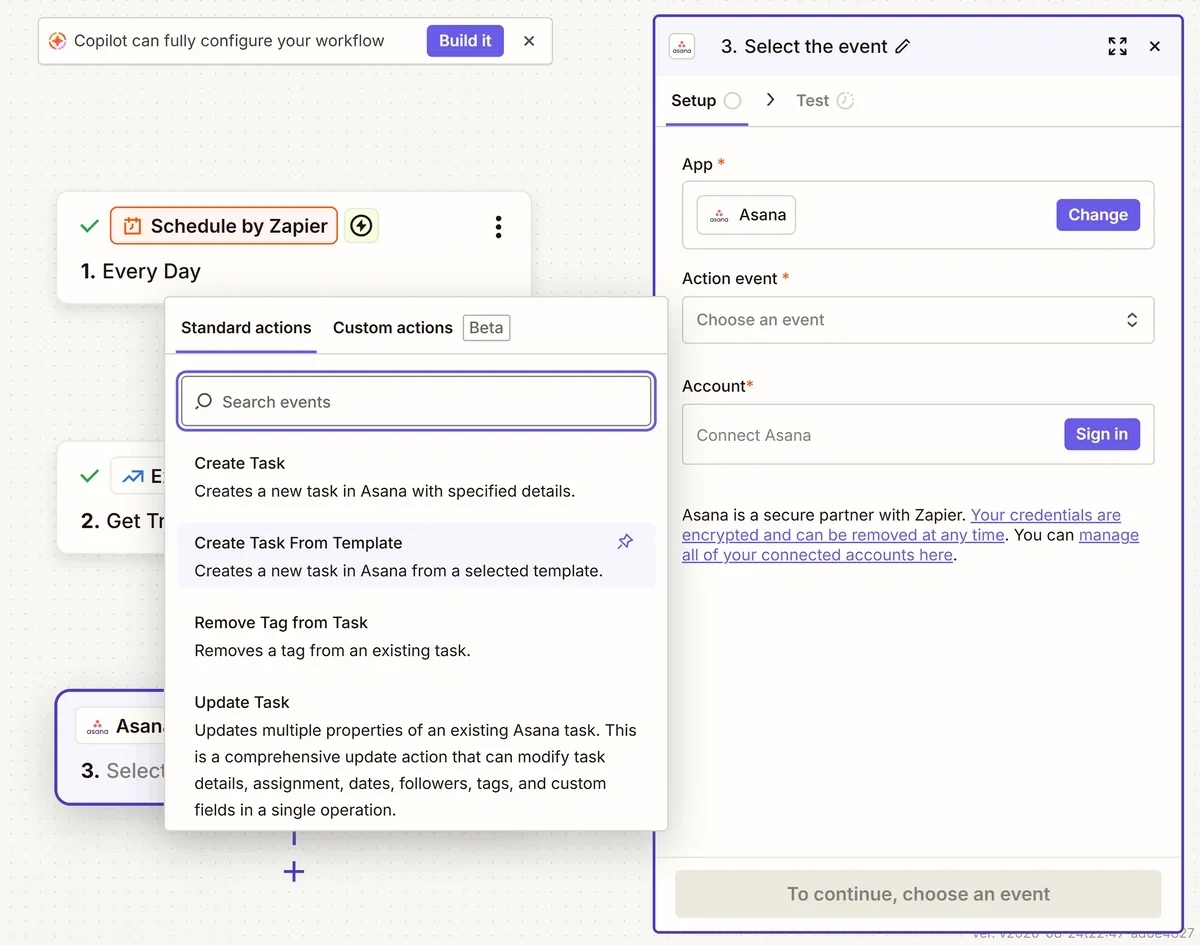Viewport: 1200px width, 945px height.
Task: Select the Custom actions tab
Action: click(393, 327)
